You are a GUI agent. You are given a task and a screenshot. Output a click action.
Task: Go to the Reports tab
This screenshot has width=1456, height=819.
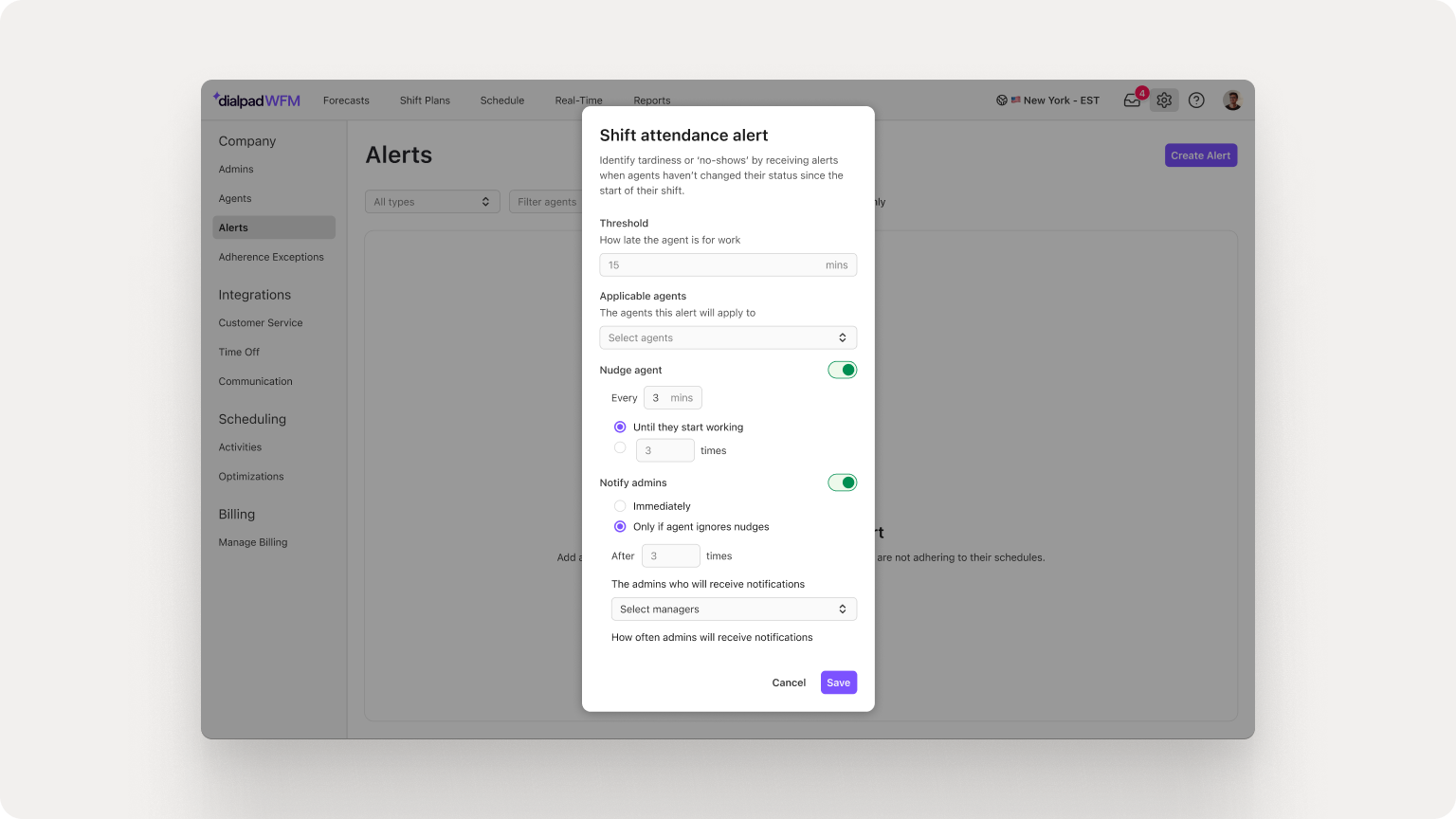coord(652,100)
